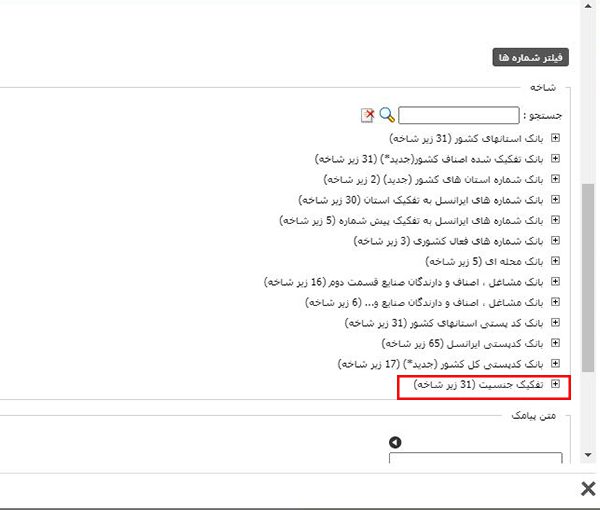Clear search with the red X document icon
The image size is (600, 510).
[368, 115]
